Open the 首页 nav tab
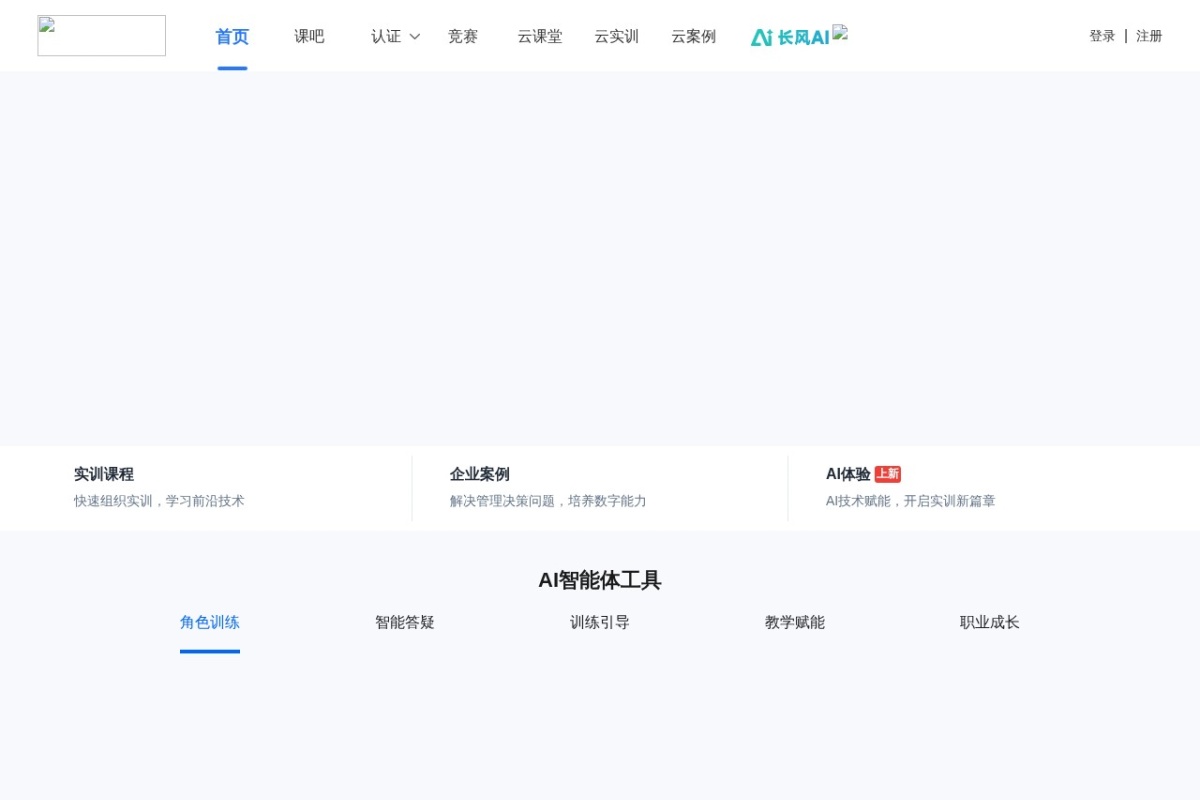This screenshot has width=1200, height=800. pyautogui.click(x=232, y=37)
